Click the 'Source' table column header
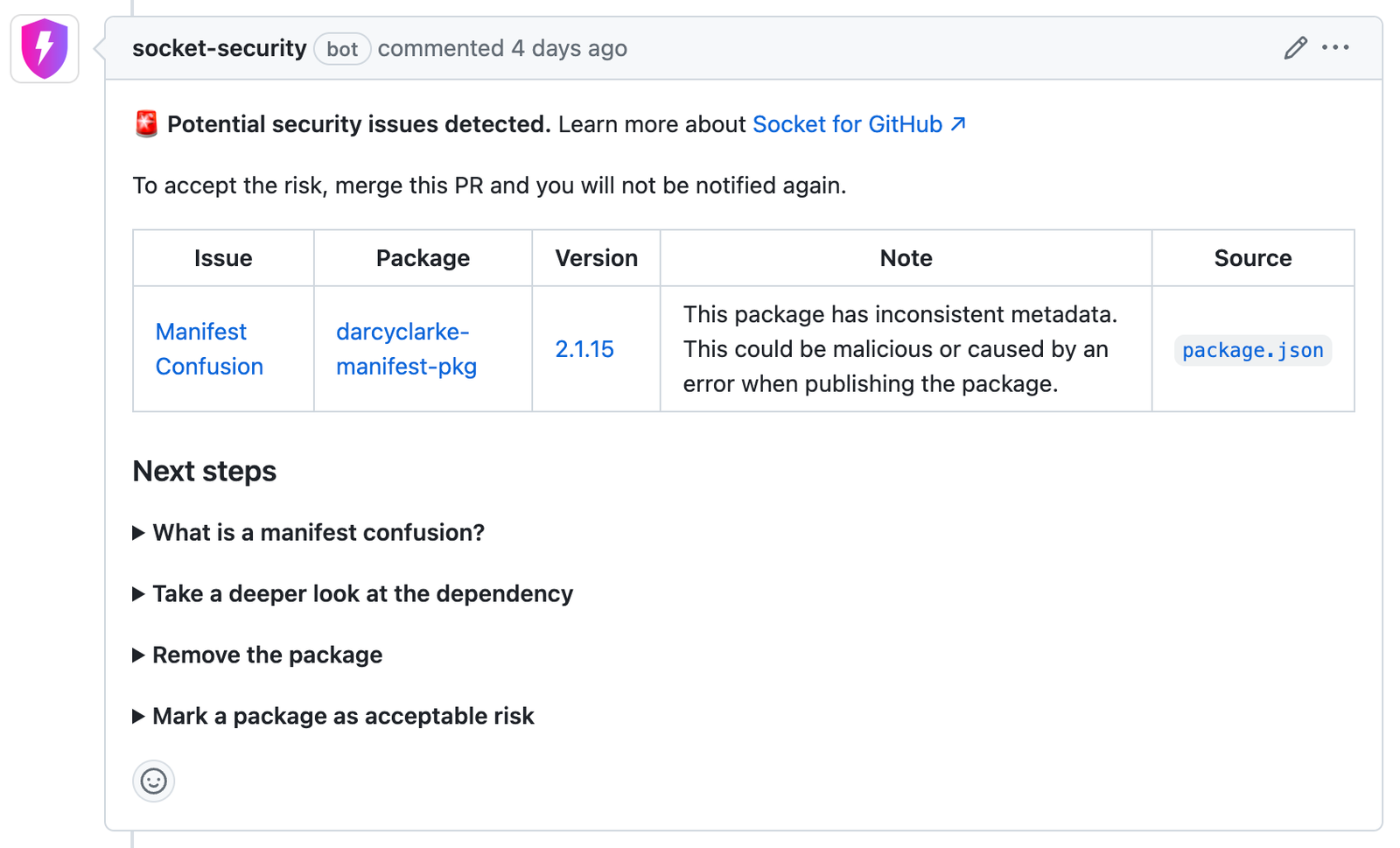 [x=1252, y=258]
